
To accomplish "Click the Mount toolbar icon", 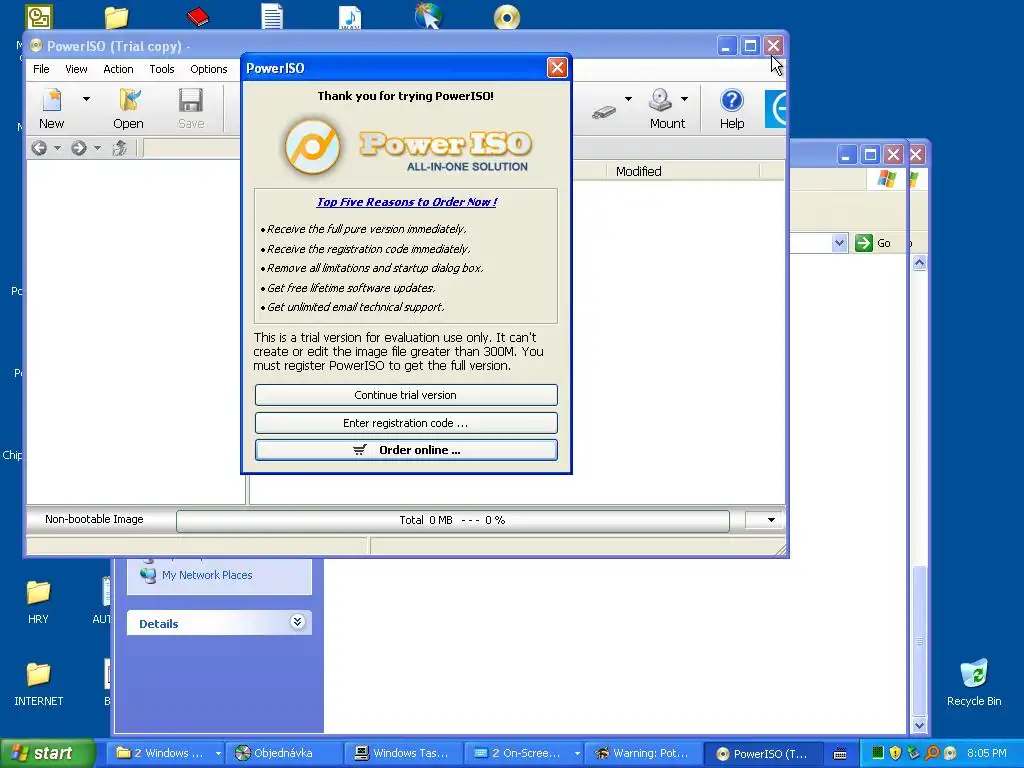I will point(667,108).
